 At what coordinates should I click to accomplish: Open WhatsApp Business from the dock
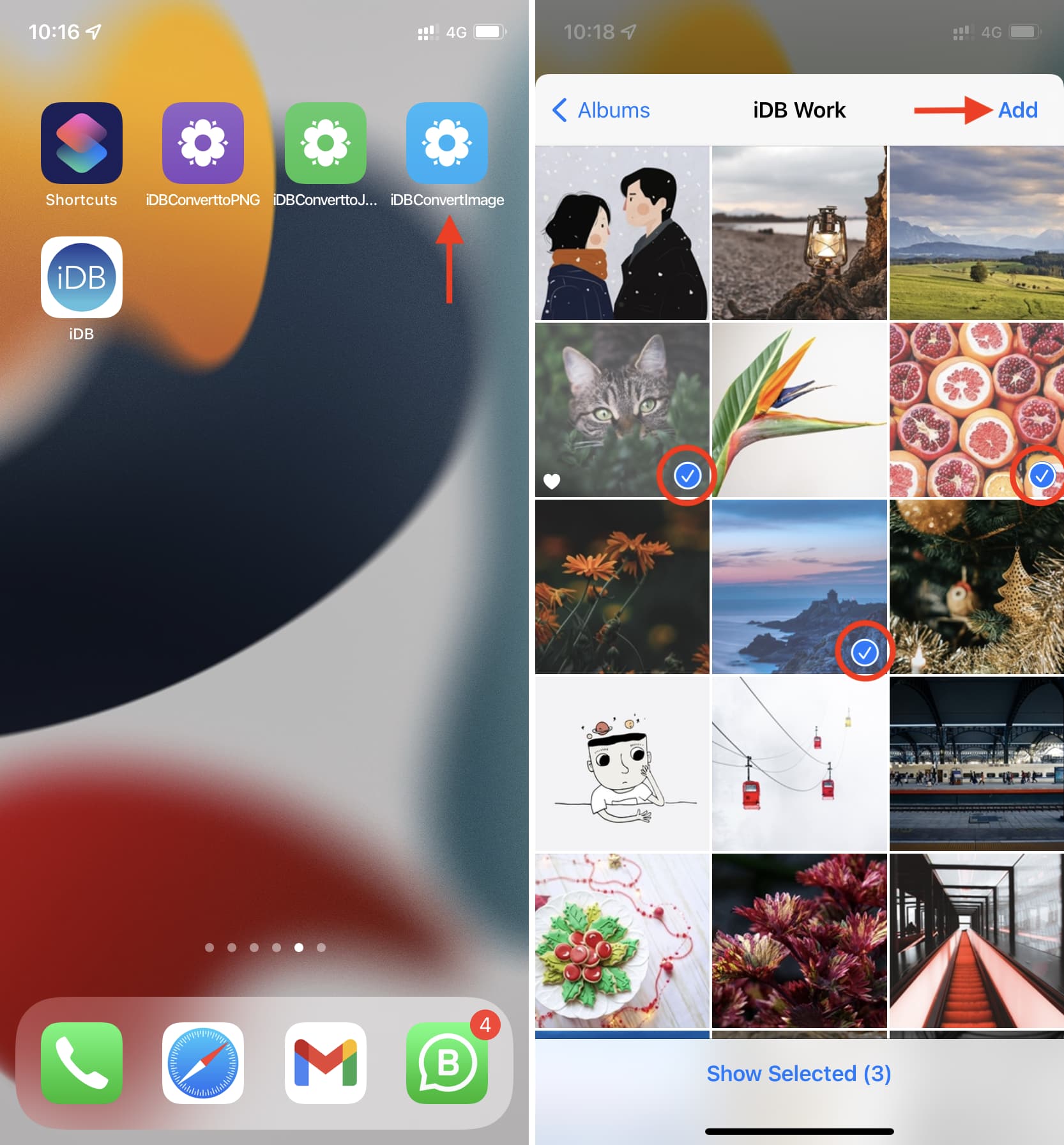(447, 1063)
